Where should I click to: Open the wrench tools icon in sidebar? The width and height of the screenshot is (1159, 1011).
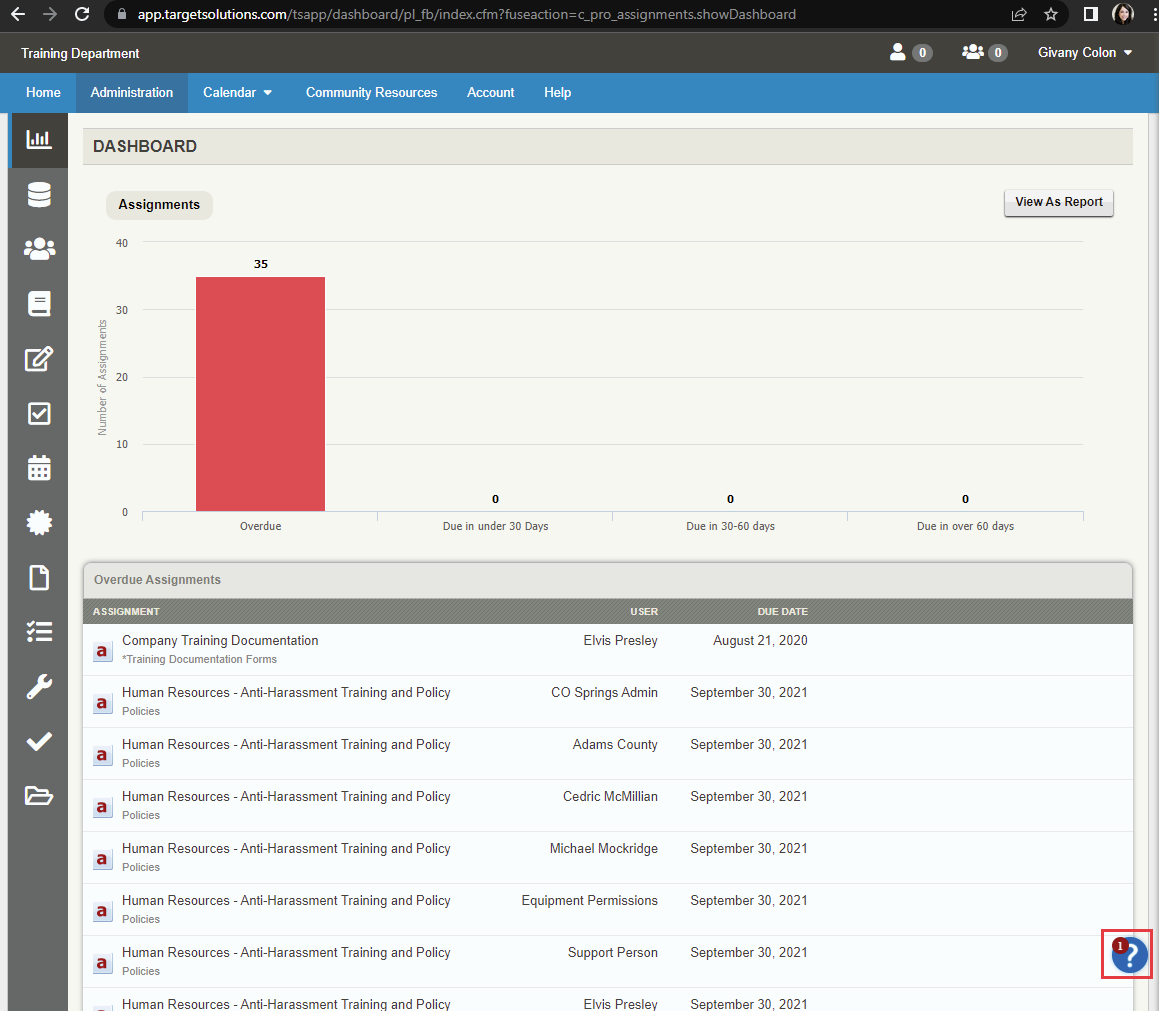click(x=38, y=686)
